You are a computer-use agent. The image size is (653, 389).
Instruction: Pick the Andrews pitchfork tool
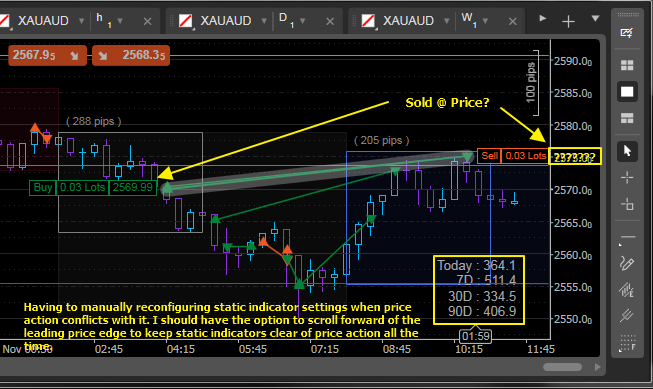click(x=627, y=315)
